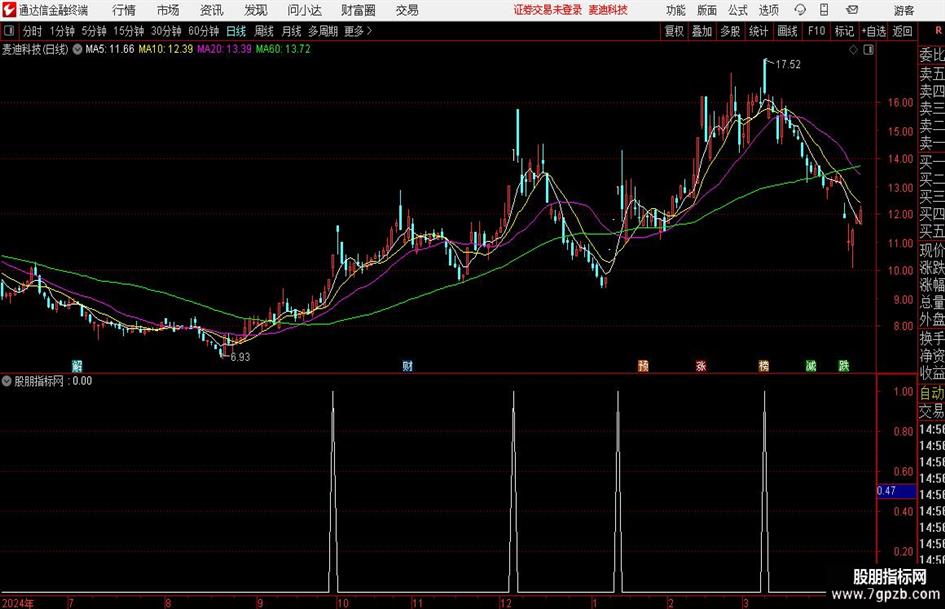This screenshot has width=945, height=609.
Task: Switch to 60分钟 period
Action: [x=204, y=31]
